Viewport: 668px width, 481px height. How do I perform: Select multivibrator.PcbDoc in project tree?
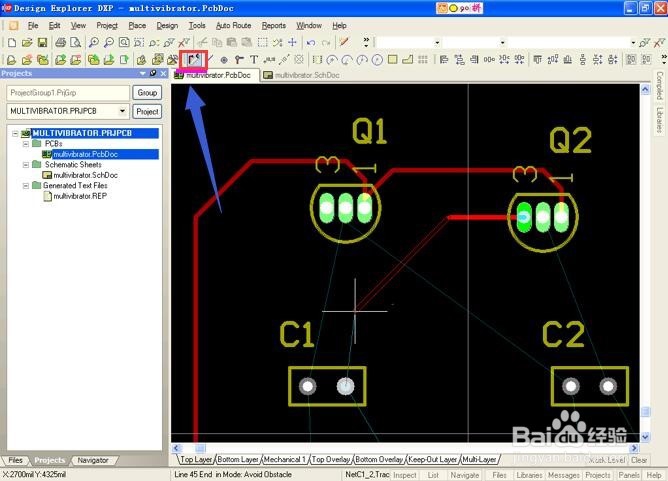click(x=85, y=154)
